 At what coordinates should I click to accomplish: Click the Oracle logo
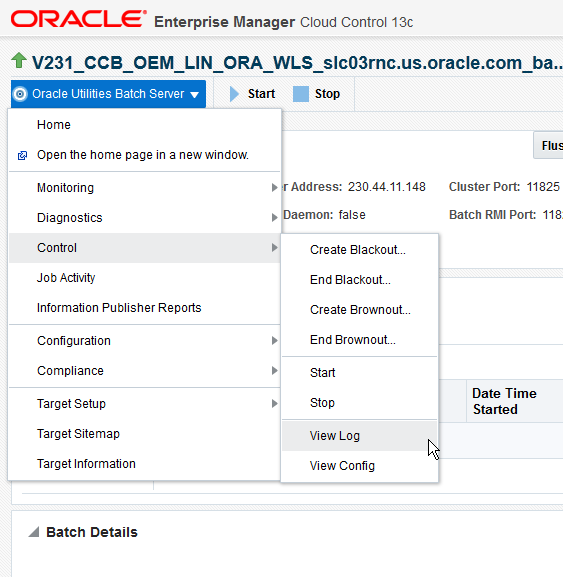click(x=79, y=19)
